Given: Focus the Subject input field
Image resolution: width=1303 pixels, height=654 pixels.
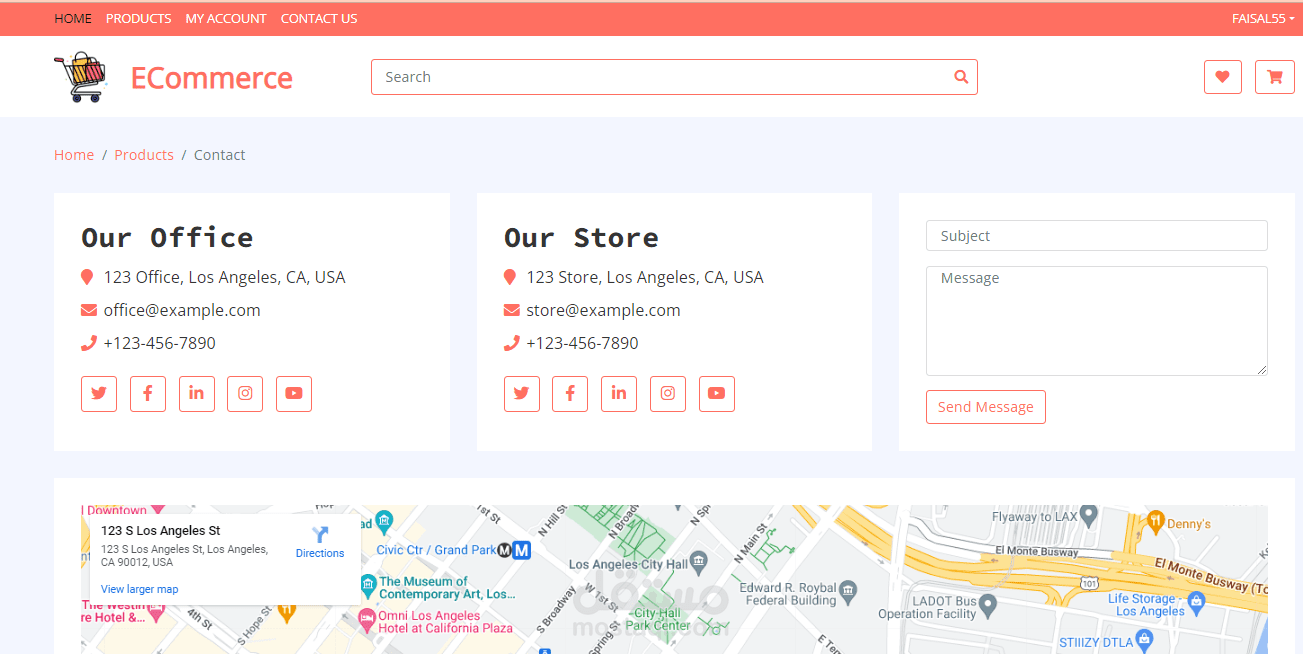Looking at the screenshot, I should click(x=1097, y=236).
